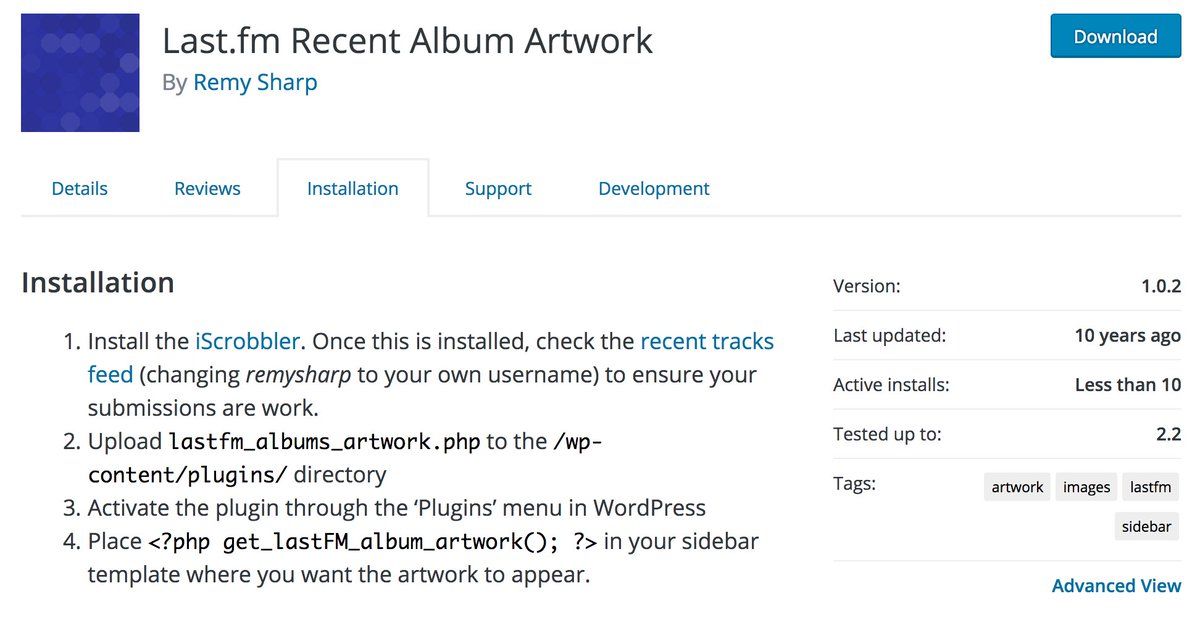Select the artwork tag

(1017, 487)
